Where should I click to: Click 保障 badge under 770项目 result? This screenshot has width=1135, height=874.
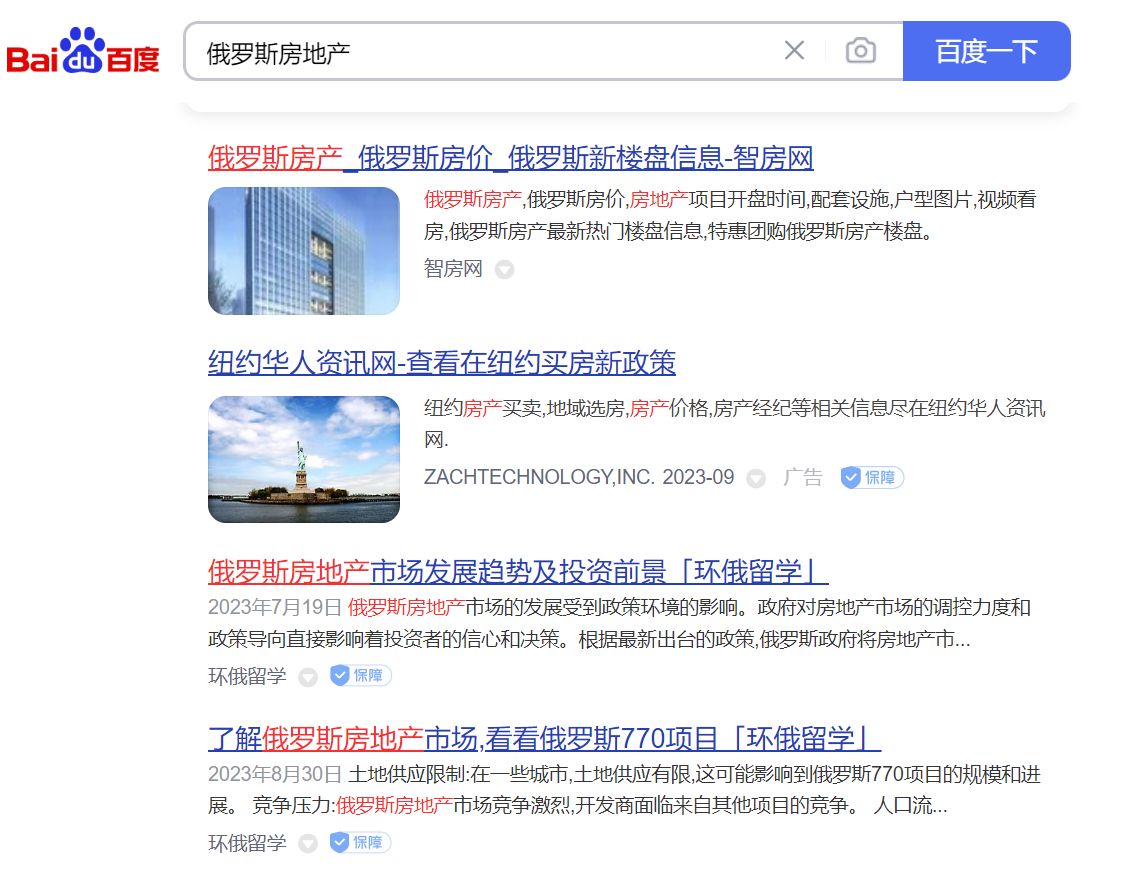click(x=360, y=842)
